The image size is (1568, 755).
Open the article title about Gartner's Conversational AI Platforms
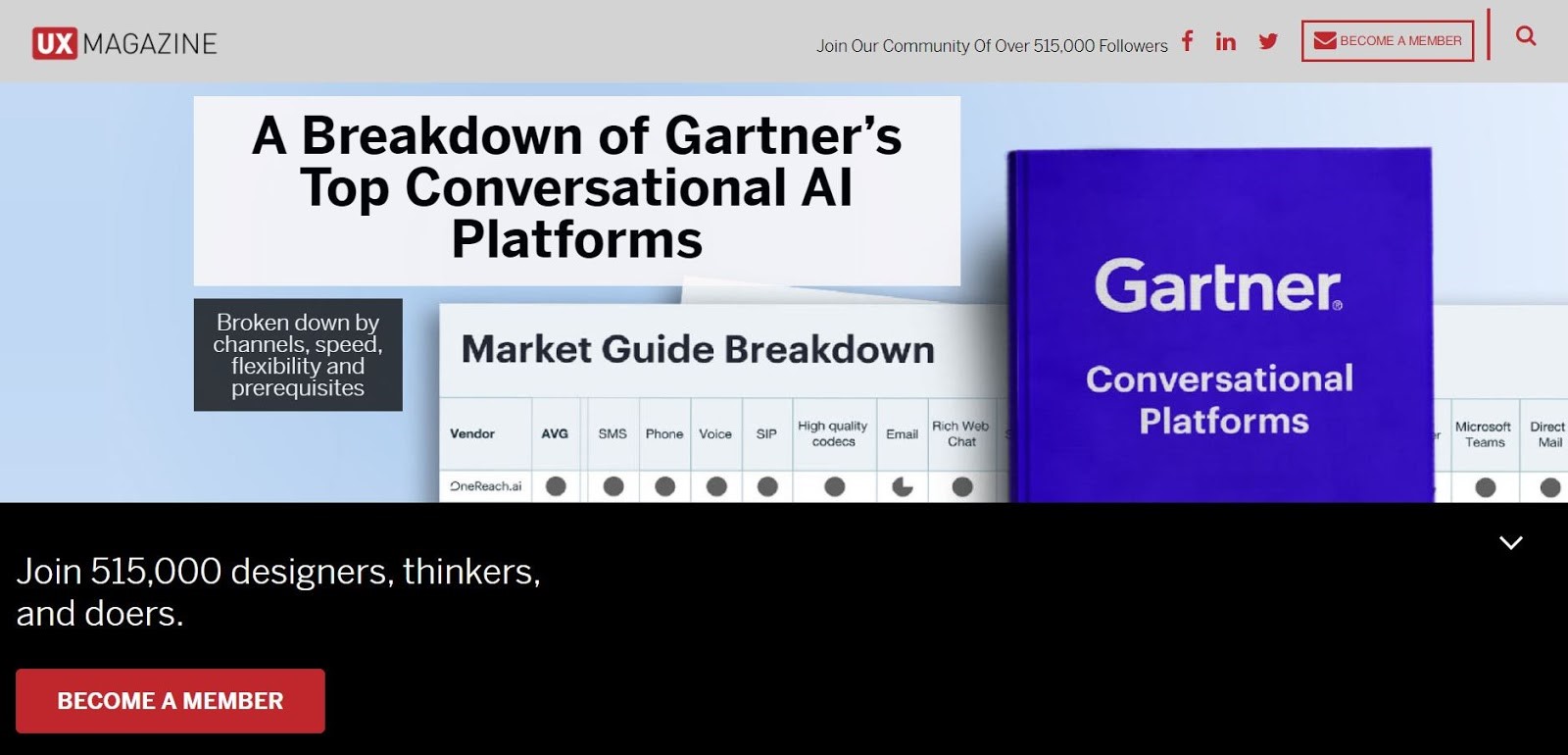tap(577, 187)
